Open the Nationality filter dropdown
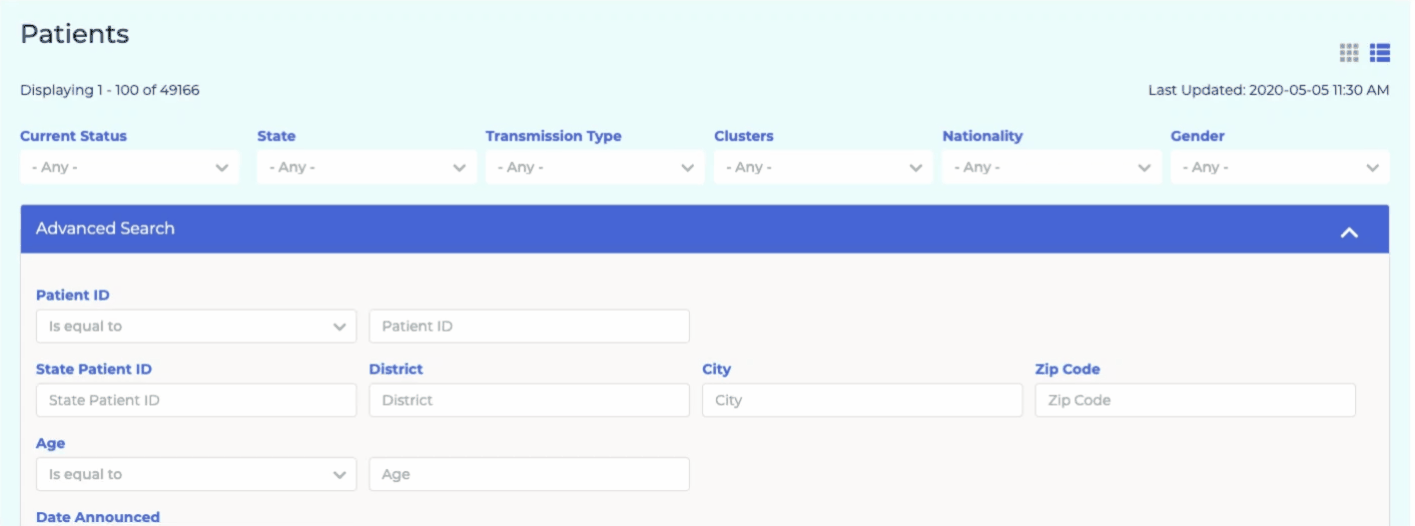This screenshot has width=1415, height=526. (x=1052, y=167)
